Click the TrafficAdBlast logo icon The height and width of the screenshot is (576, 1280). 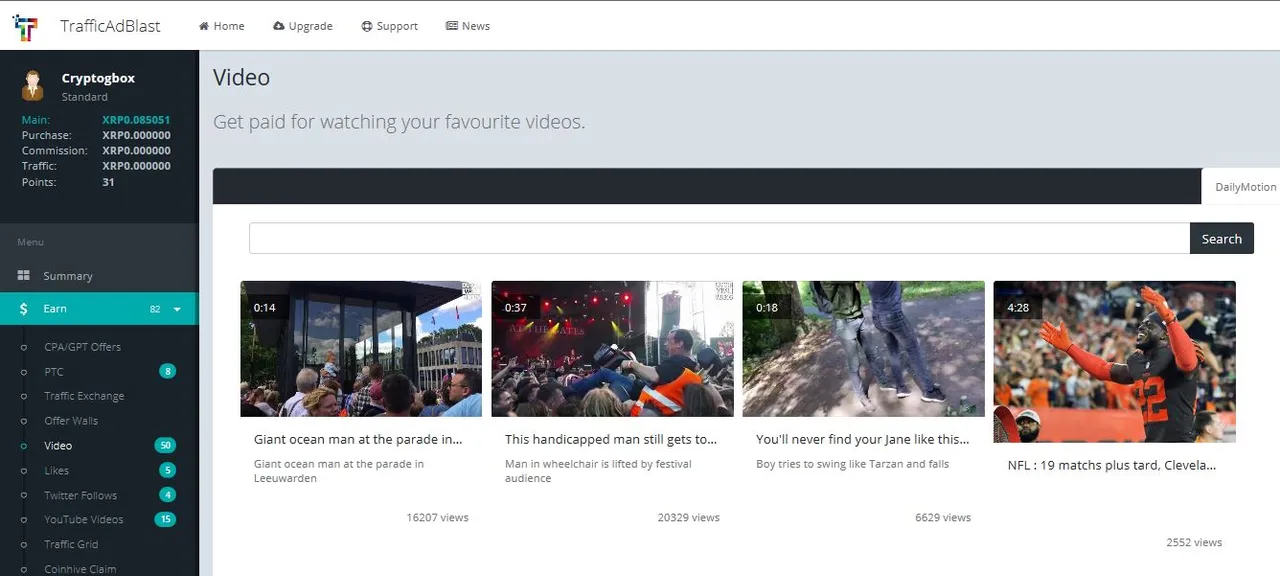(26, 27)
